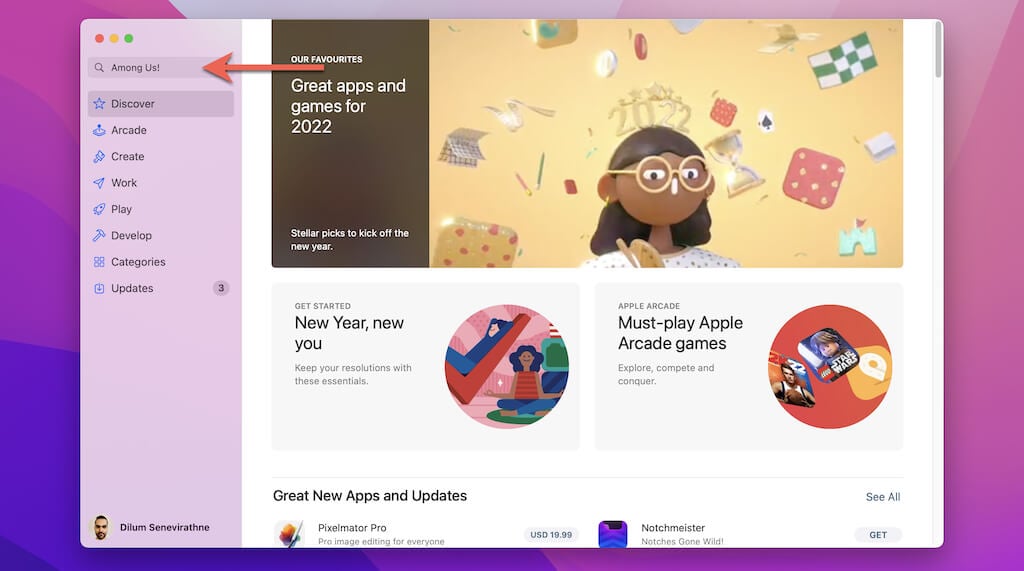Click the Pixelmator Pro title text

click(x=352, y=528)
